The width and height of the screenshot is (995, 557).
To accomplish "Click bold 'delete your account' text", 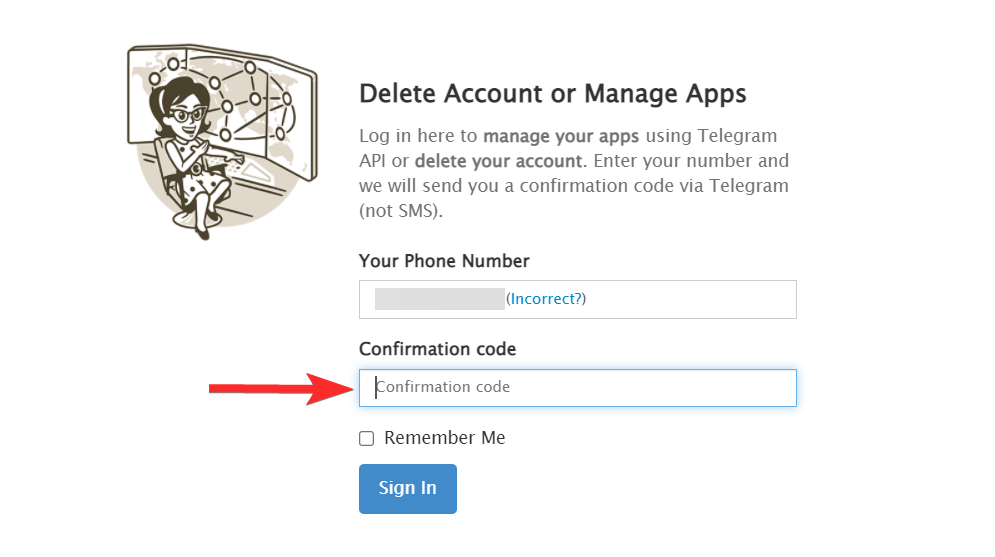I will pos(498,161).
